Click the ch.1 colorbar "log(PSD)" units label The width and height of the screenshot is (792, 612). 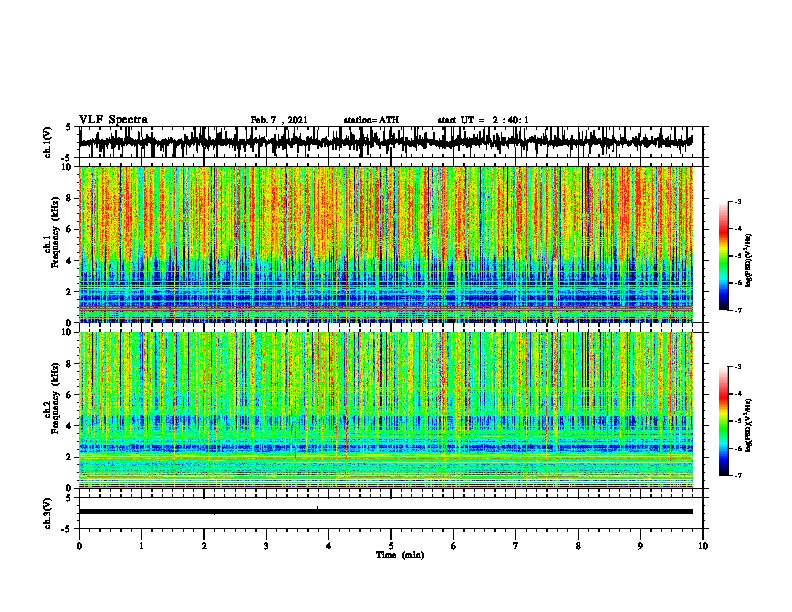(x=749, y=261)
